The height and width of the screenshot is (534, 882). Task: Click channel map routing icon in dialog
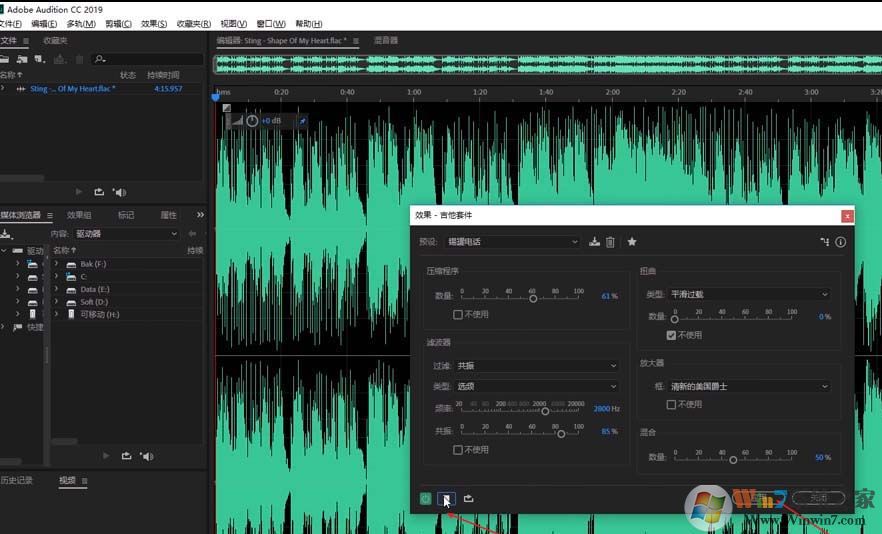pos(825,242)
